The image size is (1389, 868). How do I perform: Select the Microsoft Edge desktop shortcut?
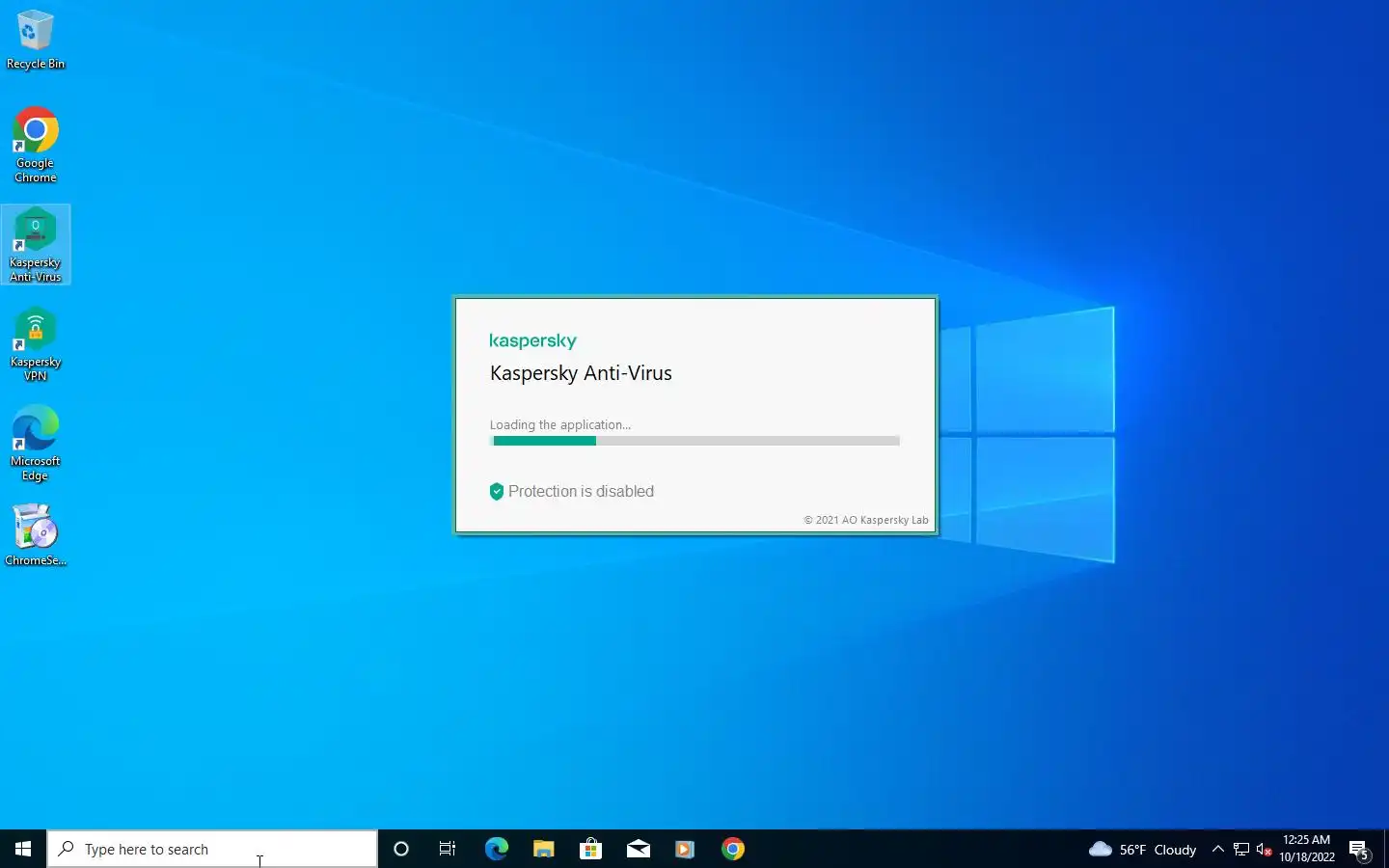coord(36,444)
